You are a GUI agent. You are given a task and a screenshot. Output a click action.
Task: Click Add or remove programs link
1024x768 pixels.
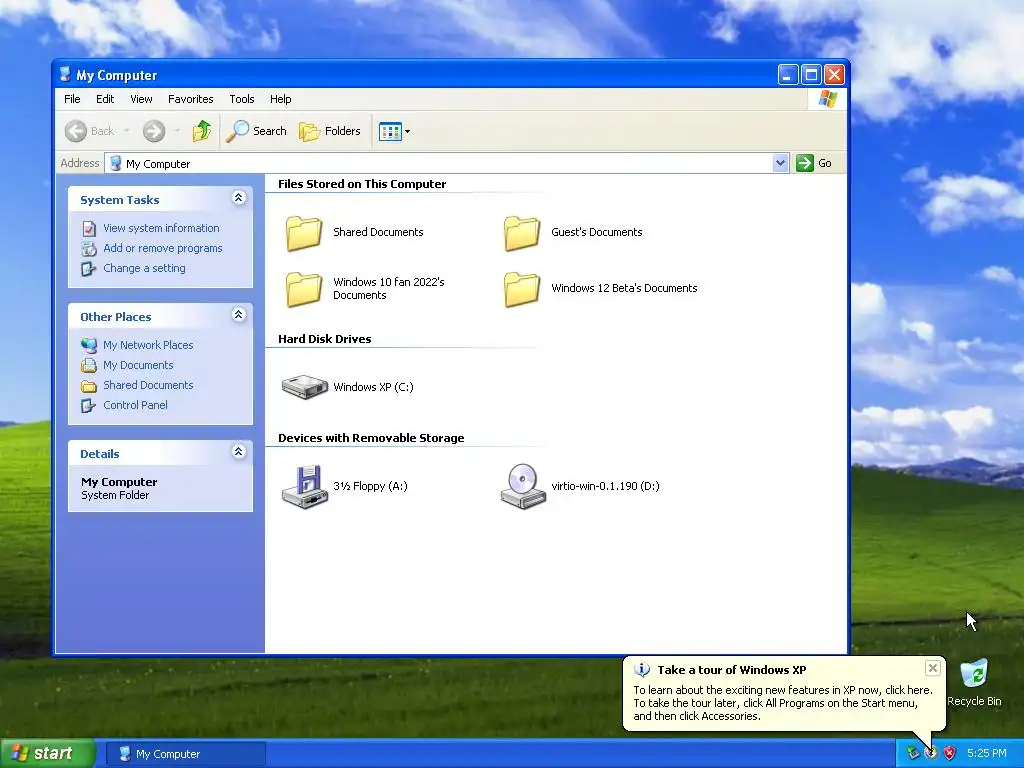[163, 248]
